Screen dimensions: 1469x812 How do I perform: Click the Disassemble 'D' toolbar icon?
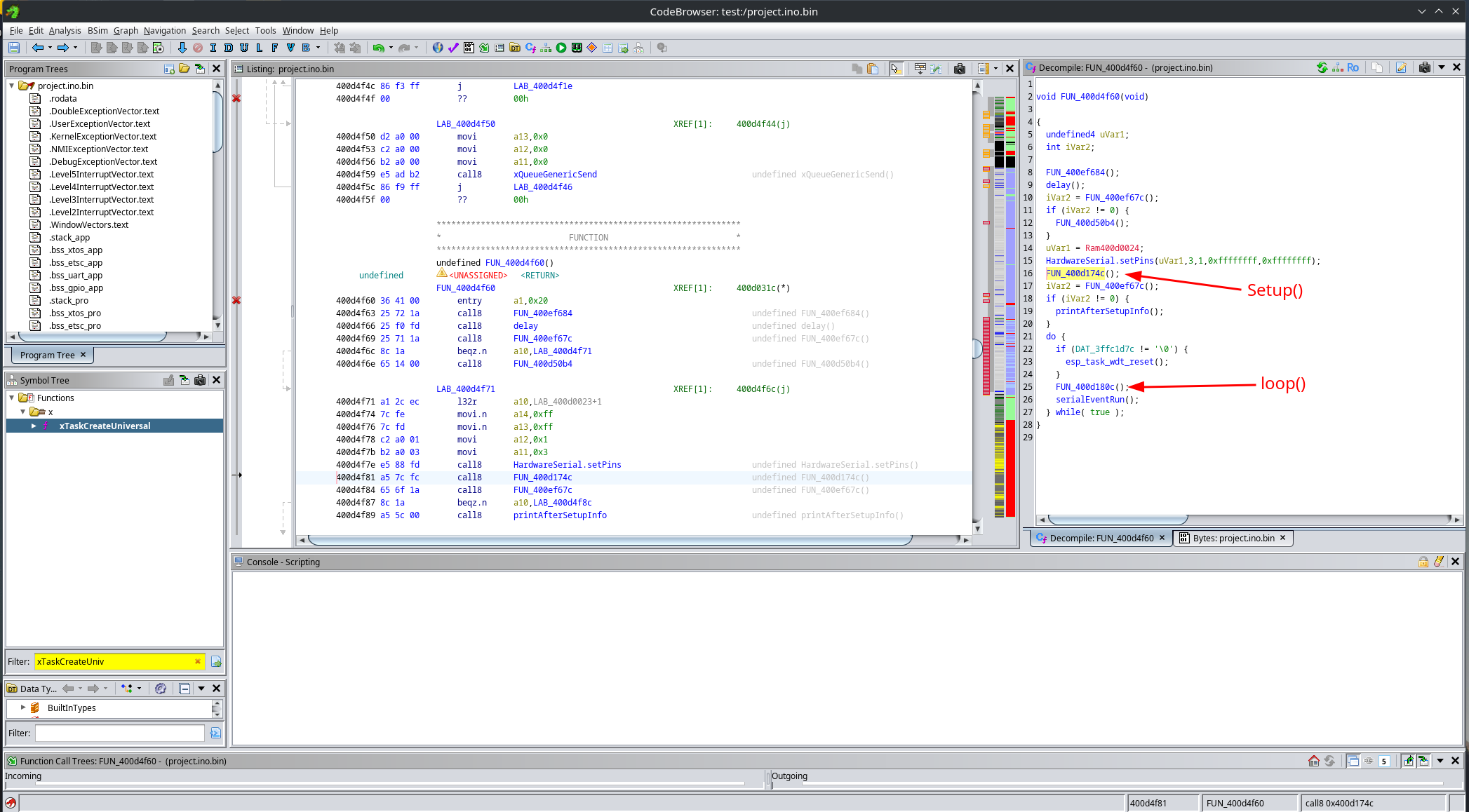(x=228, y=48)
